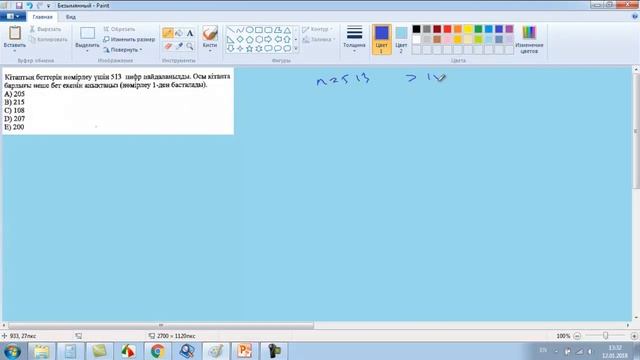Screen dimensions: 640x360
Task: Choose the right arrow shape
Action: (x=268, y=39)
